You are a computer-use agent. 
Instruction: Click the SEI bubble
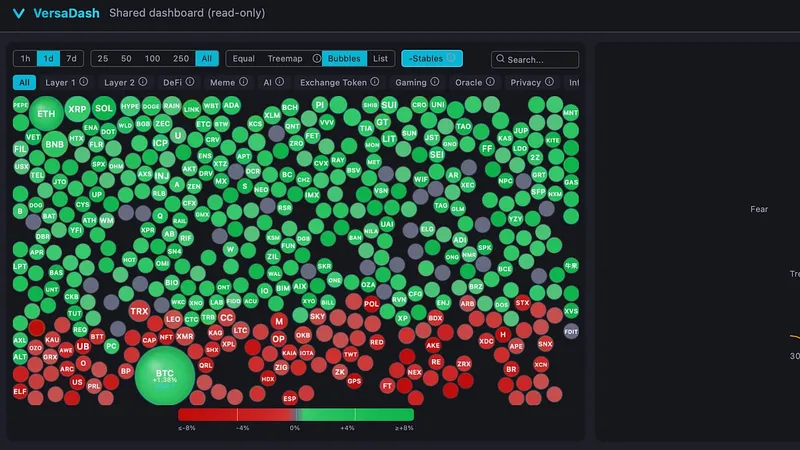pos(437,154)
